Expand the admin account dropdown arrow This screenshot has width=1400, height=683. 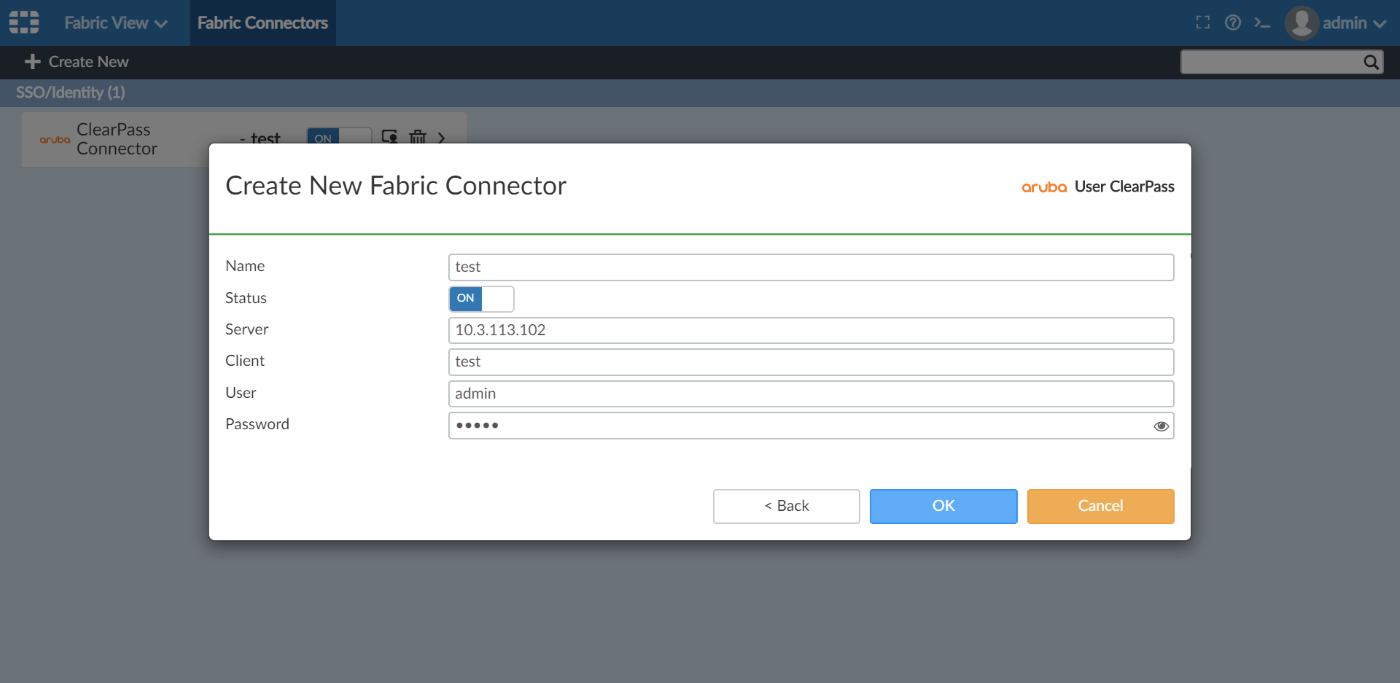click(1380, 23)
